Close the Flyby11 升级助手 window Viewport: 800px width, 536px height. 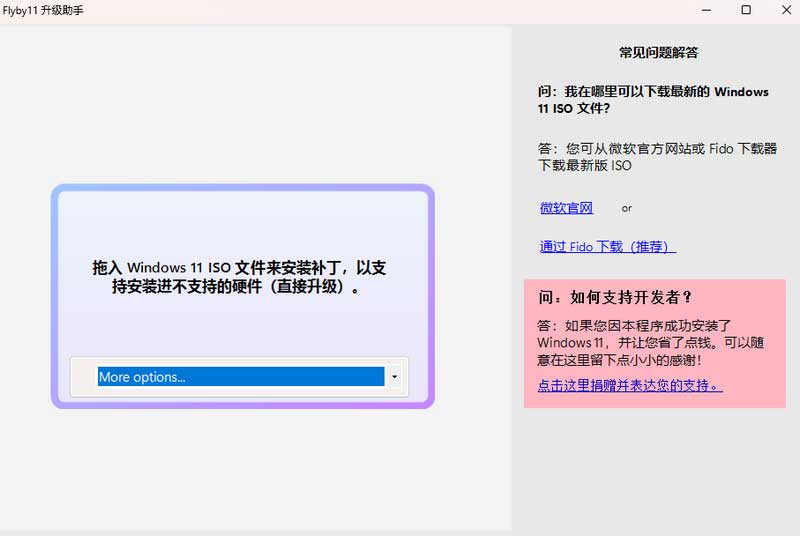(x=786, y=10)
